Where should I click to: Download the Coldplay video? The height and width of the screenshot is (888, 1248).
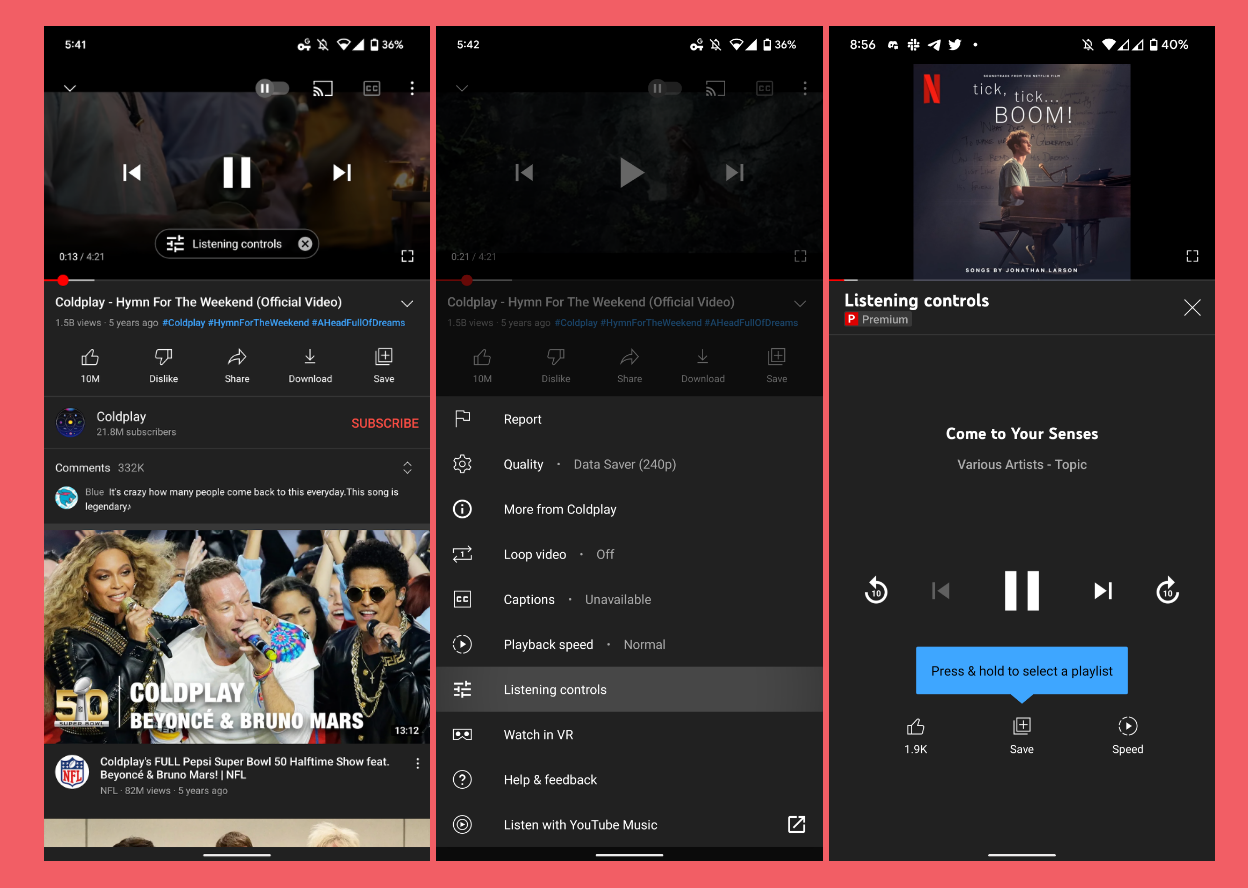point(310,364)
